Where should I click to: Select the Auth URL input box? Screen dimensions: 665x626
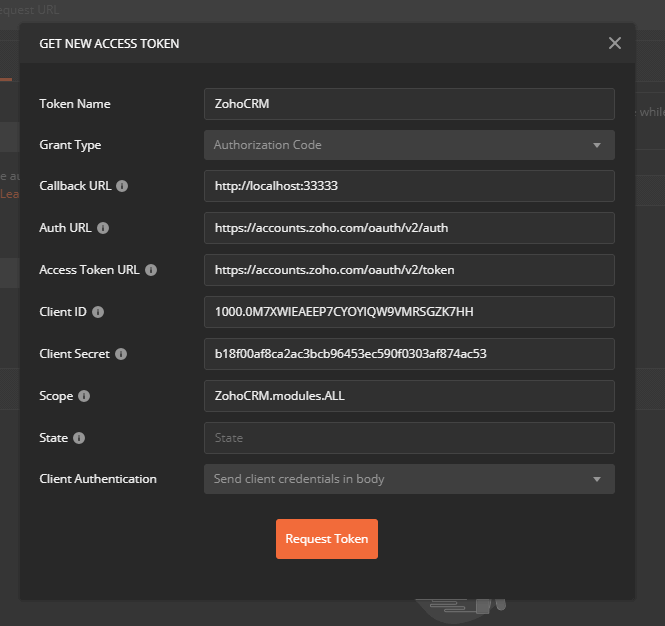pyautogui.click(x=408, y=228)
